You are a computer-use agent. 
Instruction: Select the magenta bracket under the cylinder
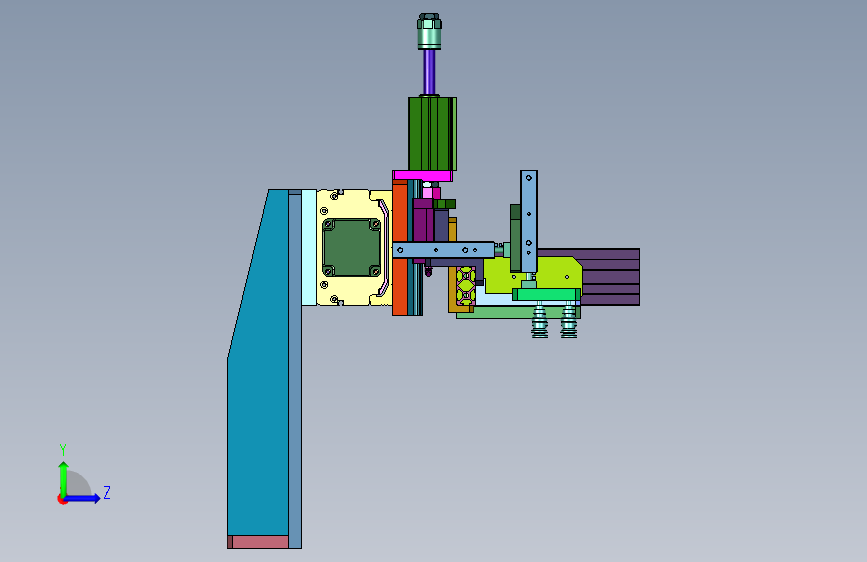pos(422,176)
